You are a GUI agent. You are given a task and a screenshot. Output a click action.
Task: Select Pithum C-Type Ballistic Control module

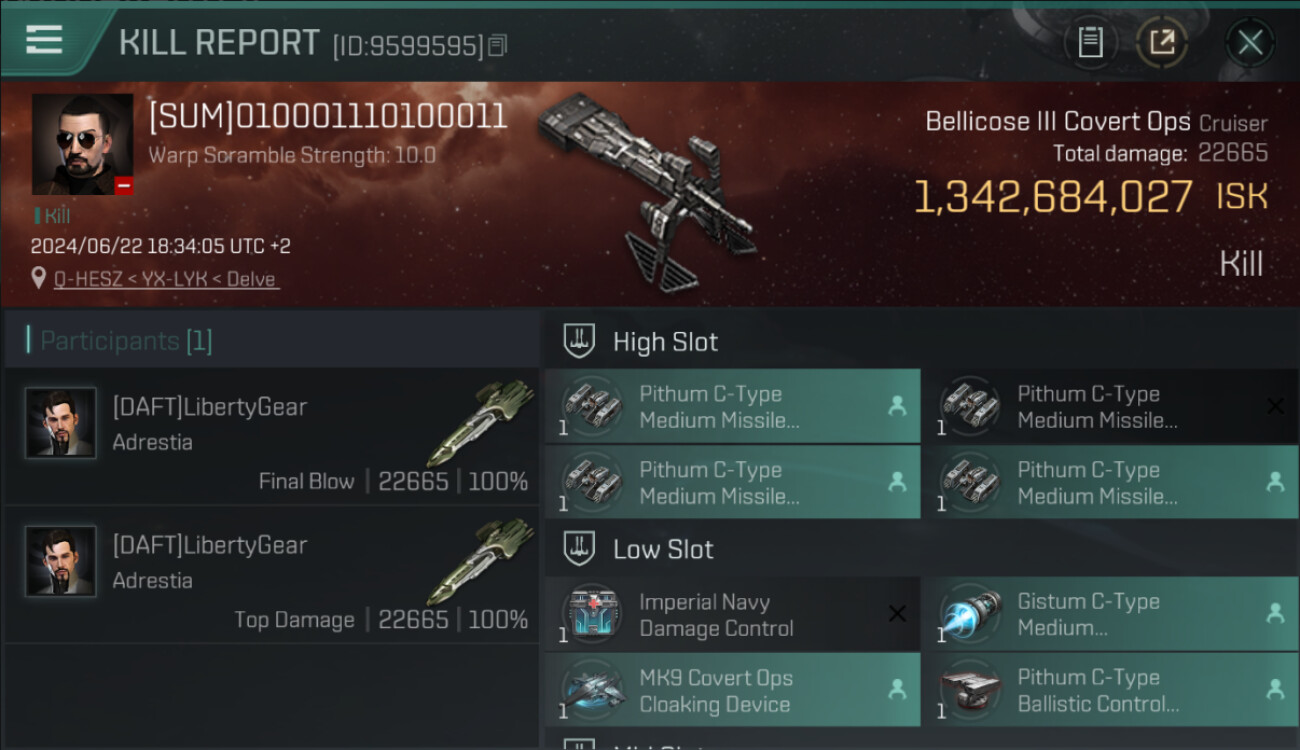[1110, 690]
